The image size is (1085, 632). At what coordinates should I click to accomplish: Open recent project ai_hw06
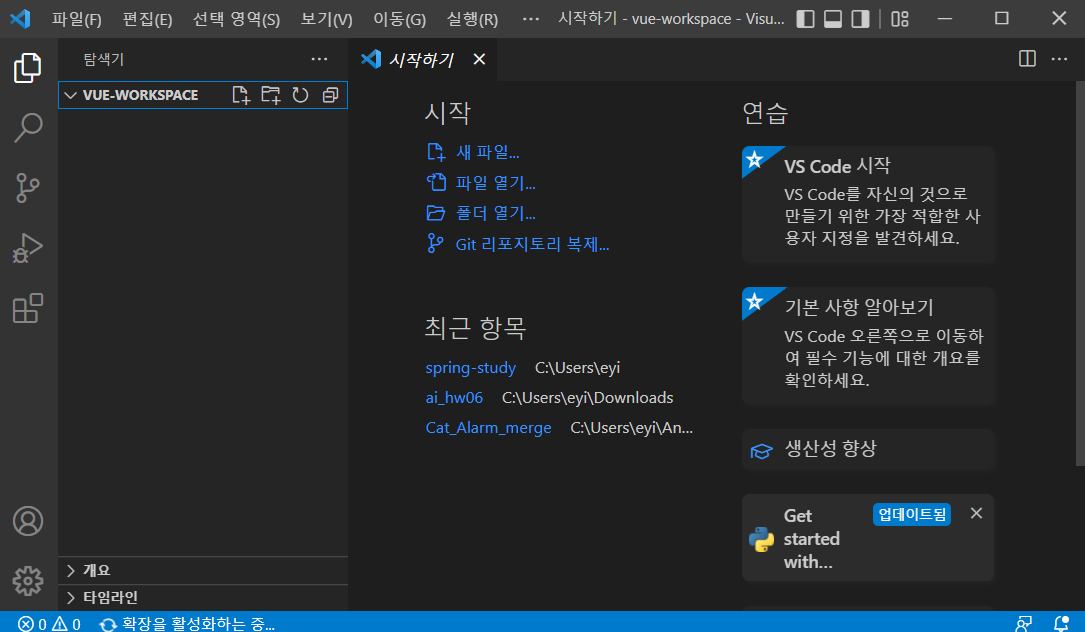[x=454, y=398]
